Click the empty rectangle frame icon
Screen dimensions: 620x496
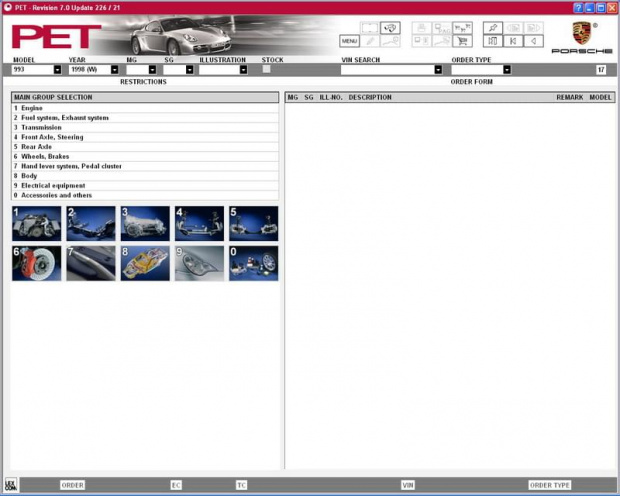370,28
